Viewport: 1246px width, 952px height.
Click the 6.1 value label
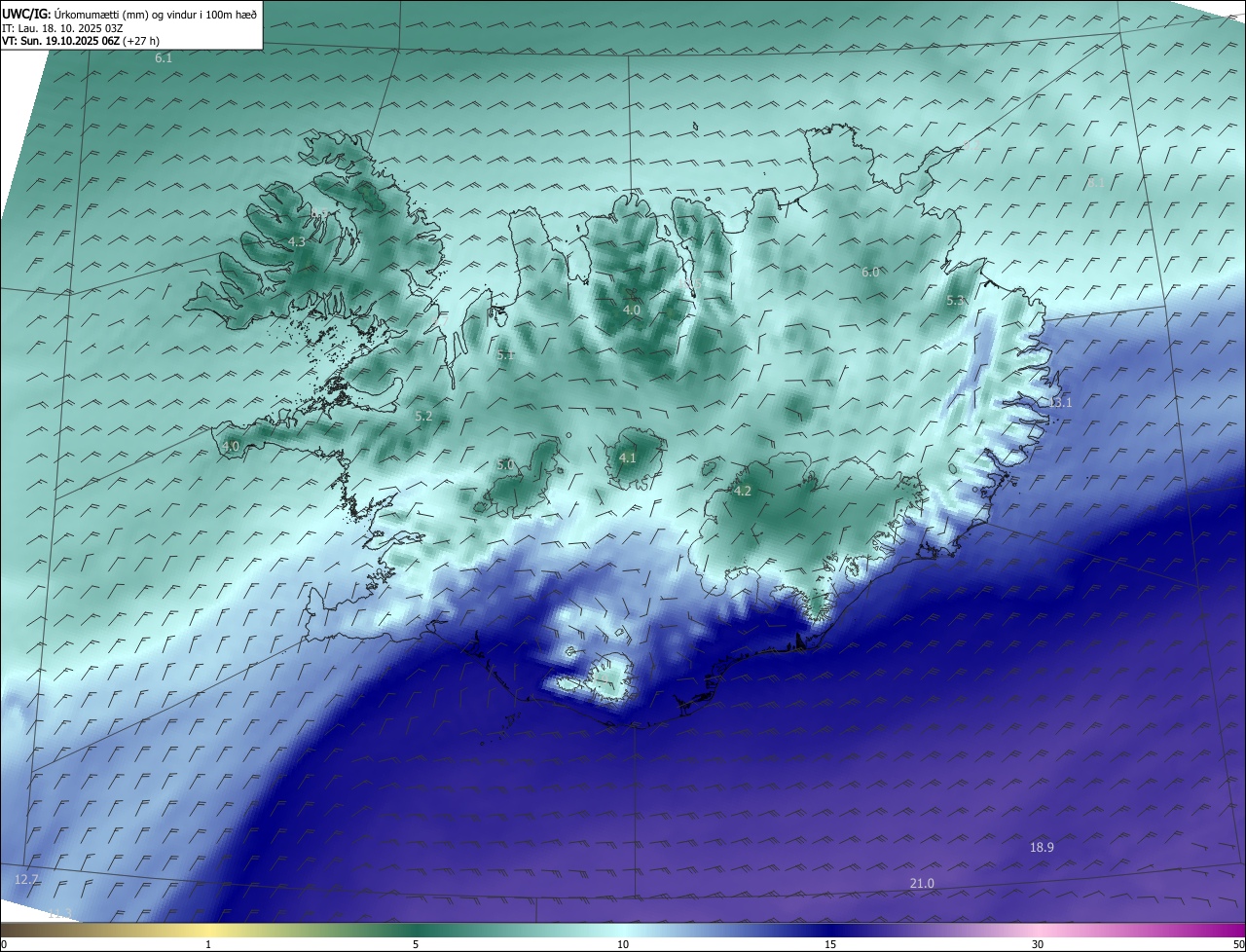pos(164,59)
